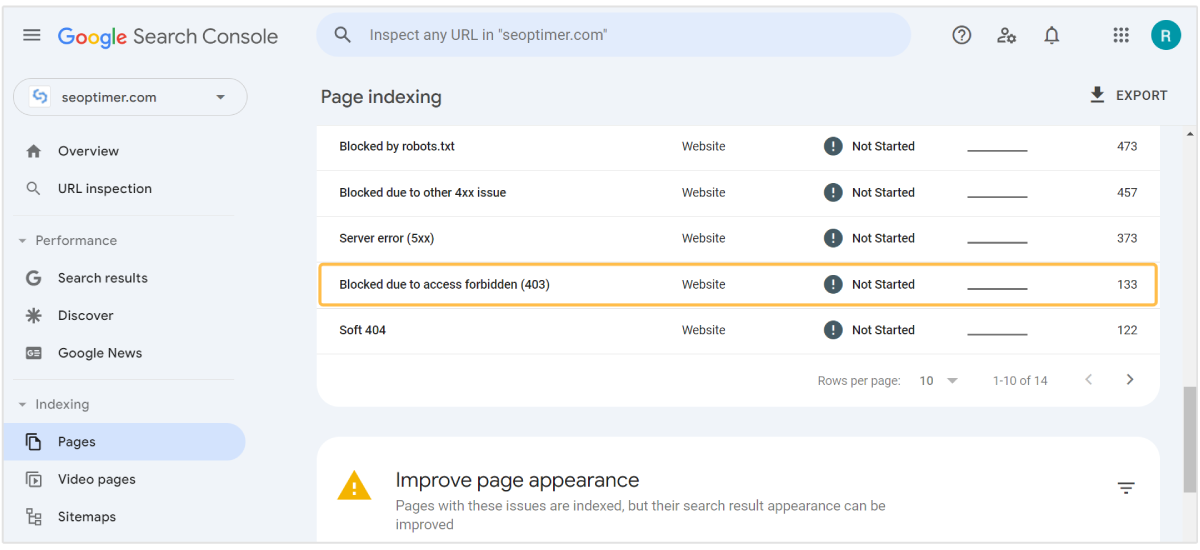Open the hamburger main menu
The height and width of the screenshot is (550, 1200).
pyautogui.click(x=32, y=35)
